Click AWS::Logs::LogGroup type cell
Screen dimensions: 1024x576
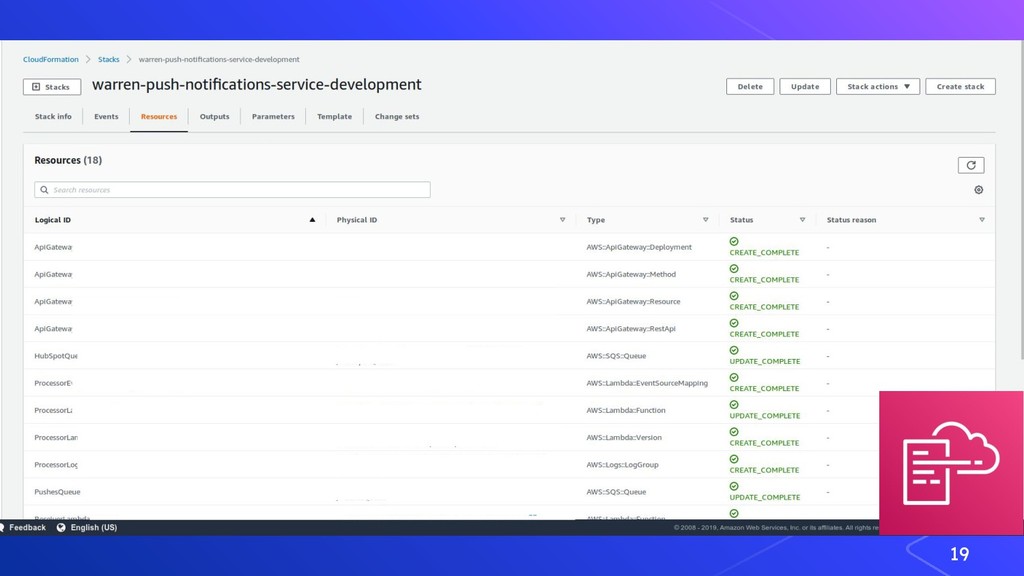(622, 465)
